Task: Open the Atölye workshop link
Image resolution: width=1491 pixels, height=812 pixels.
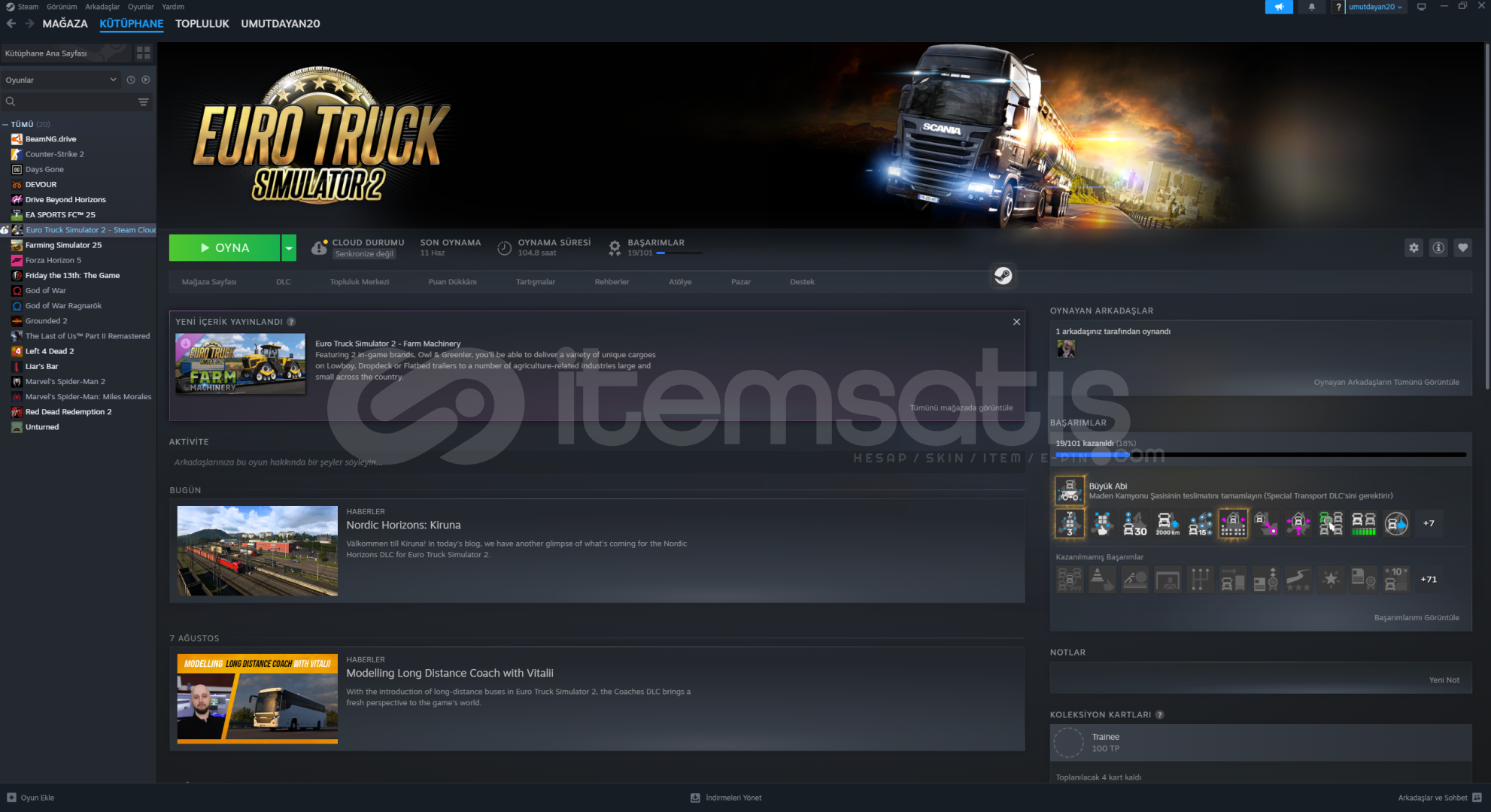Action: click(x=680, y=282)
